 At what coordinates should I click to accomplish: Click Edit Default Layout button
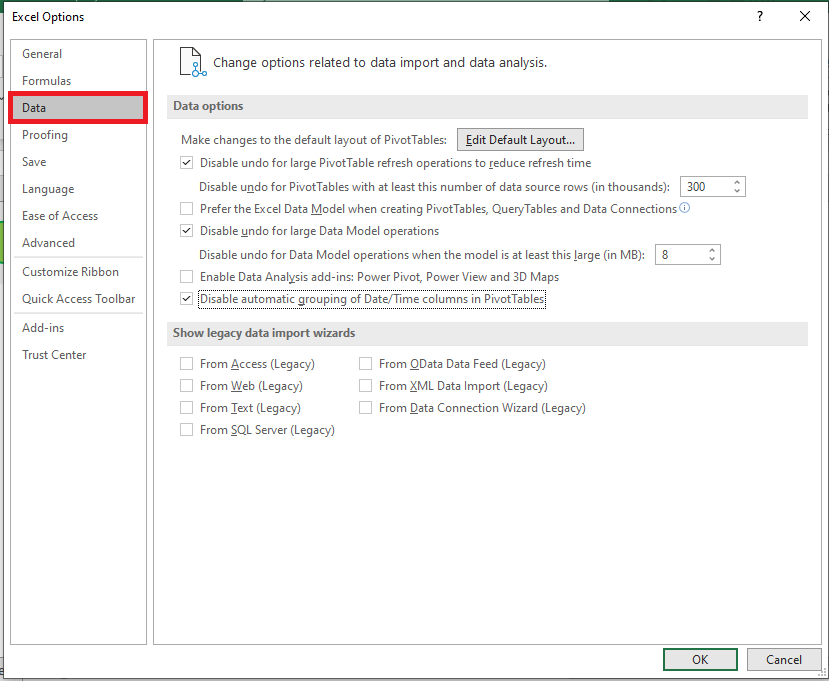520,140
